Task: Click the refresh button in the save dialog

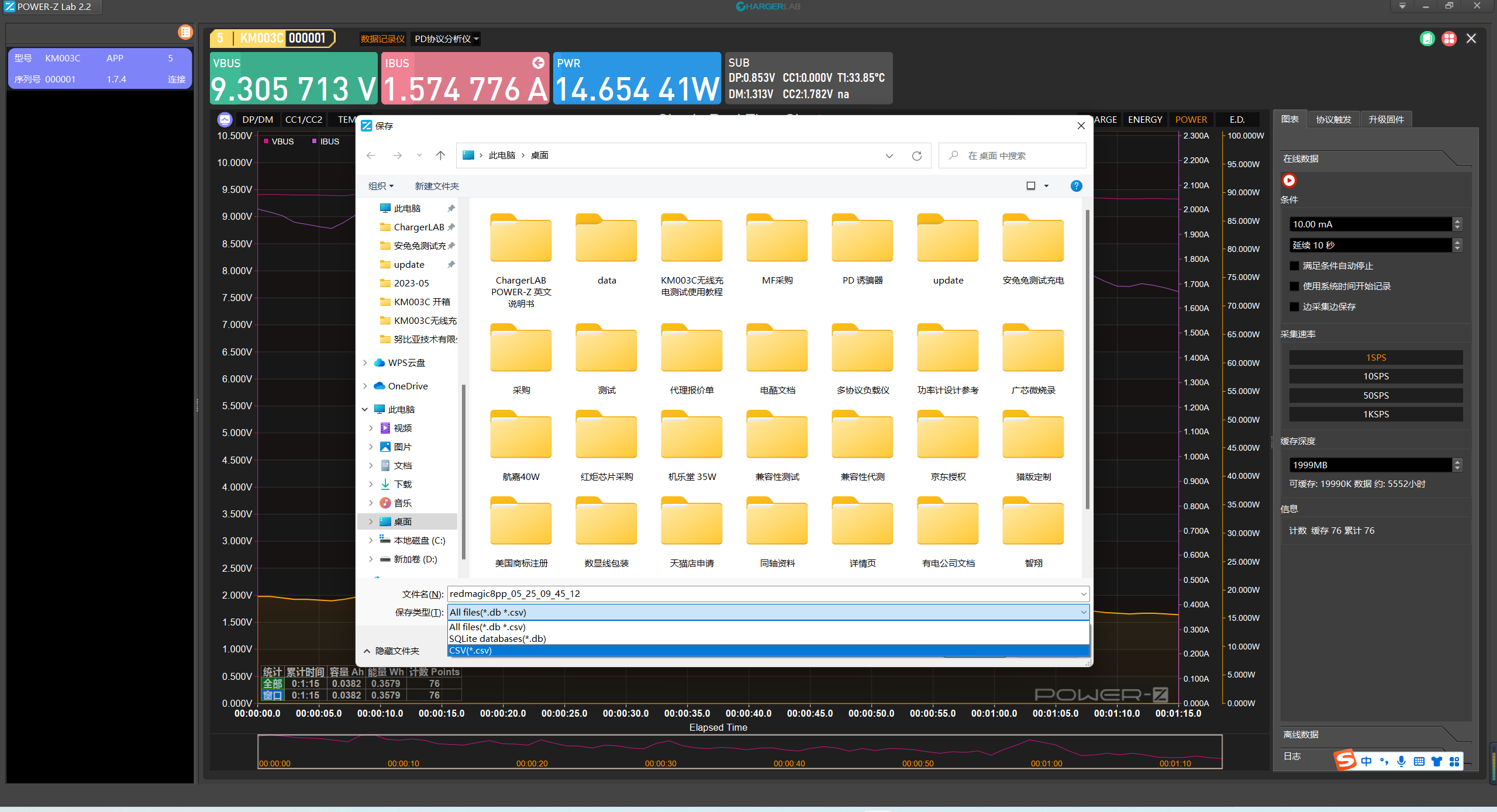Action: [x=916, y=156]
